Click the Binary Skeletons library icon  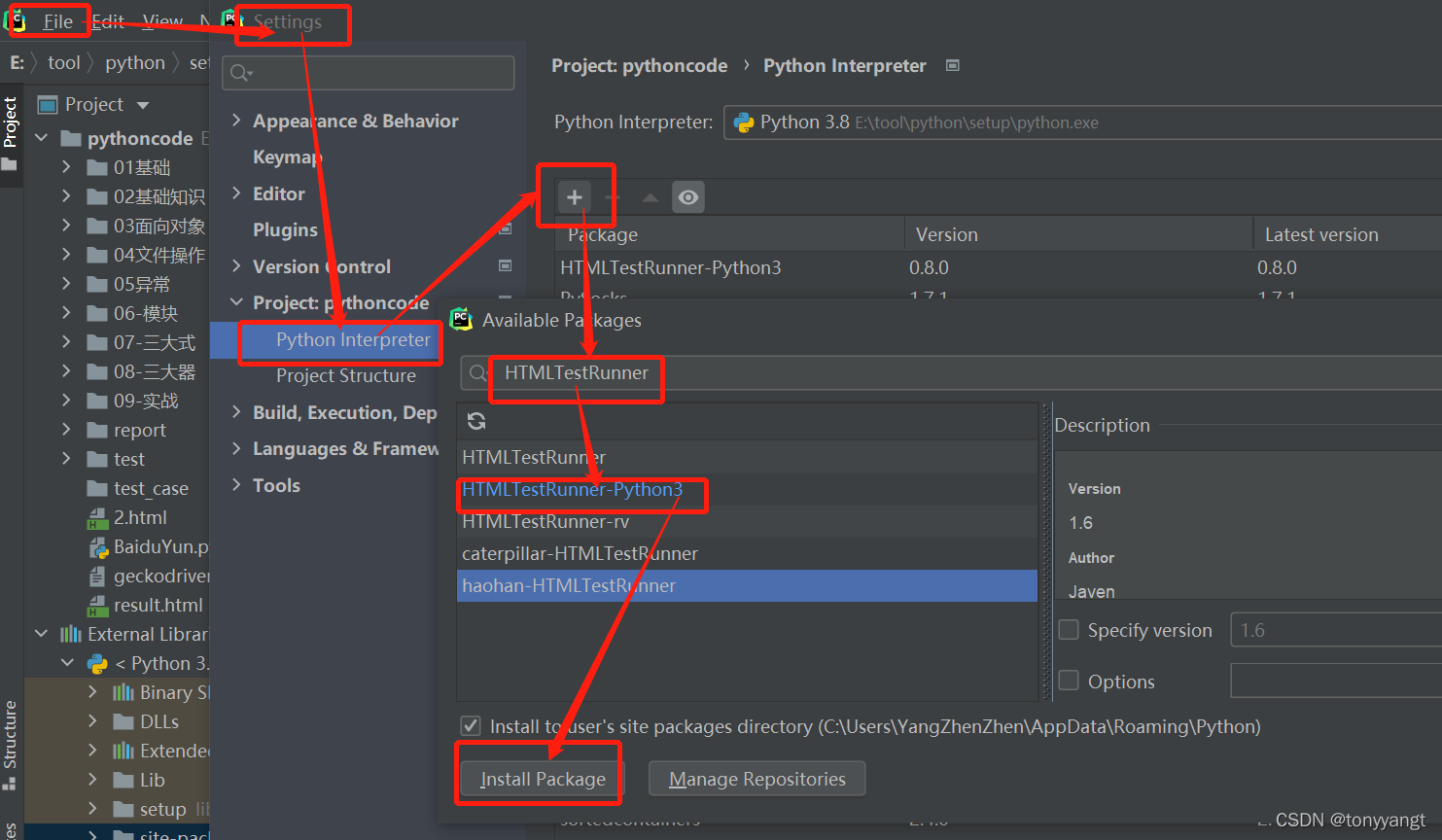pyautogui.click(x=123, y=692)
